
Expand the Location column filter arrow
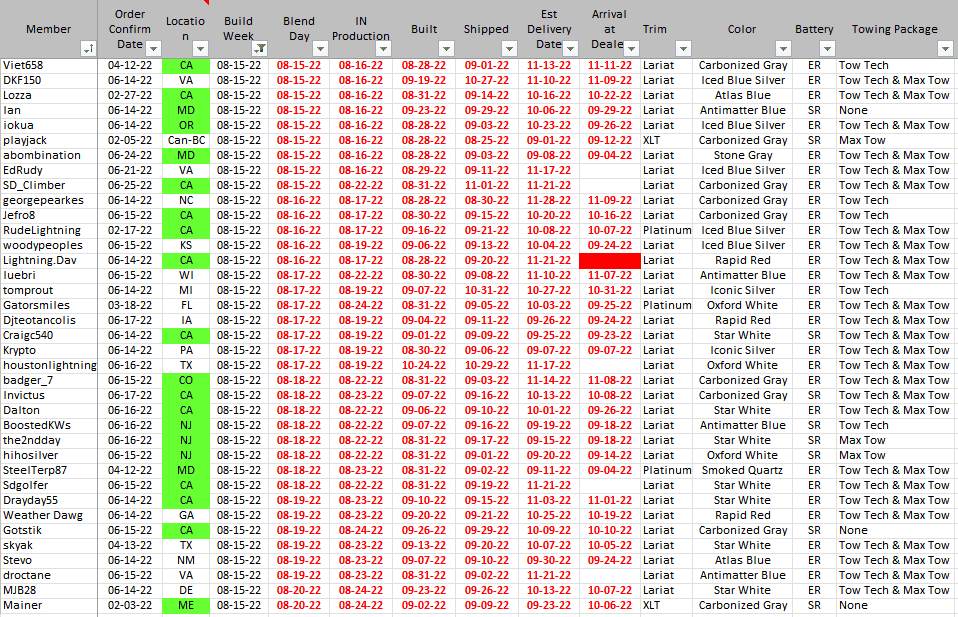(198, 48)
